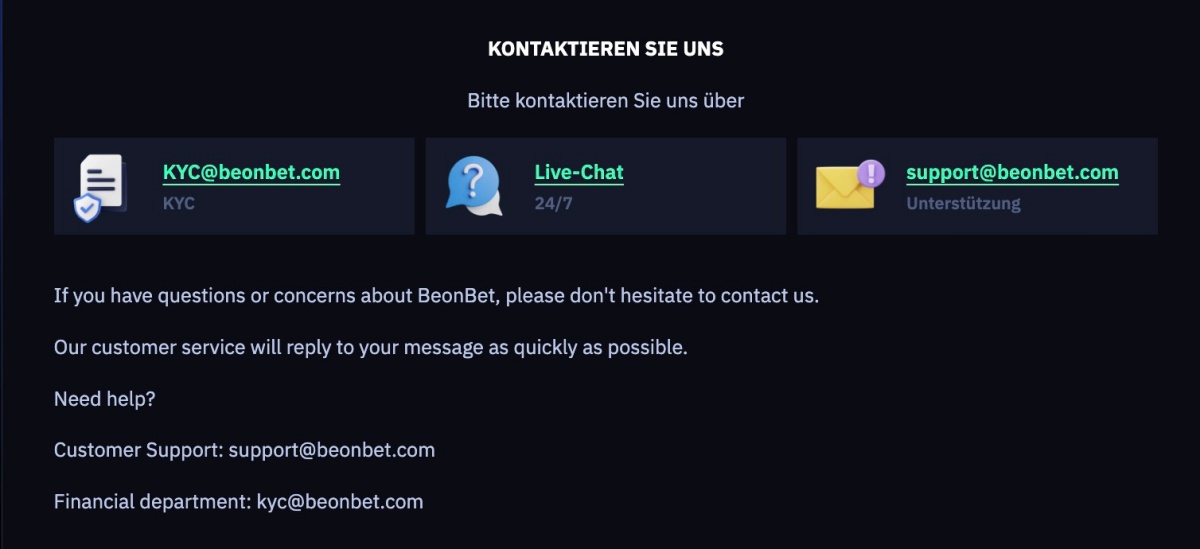Screen dimensions: 1200x549
Task: Click the 24/7 label under Live-Chat
Action: tap(554, 203)
